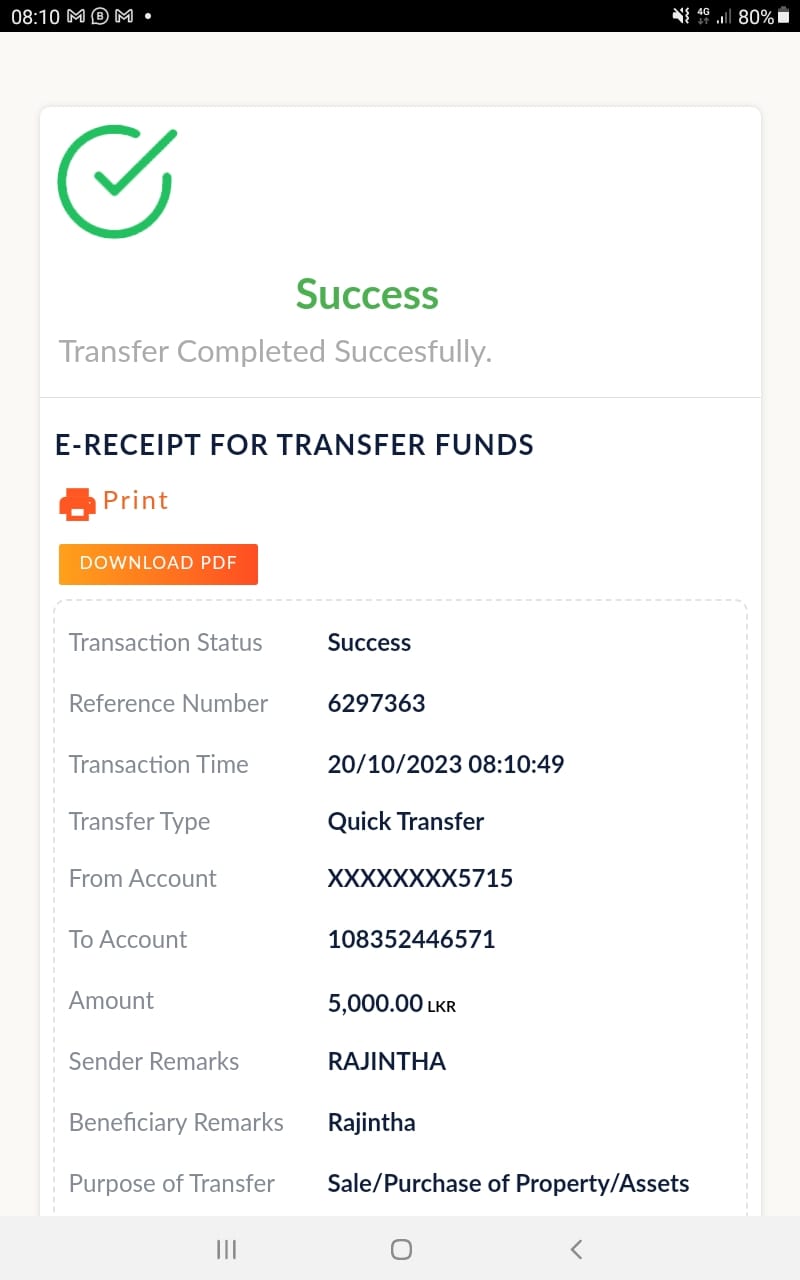Tap the To Account number 108352446571
800x1280 pixels.
point(411,940)
